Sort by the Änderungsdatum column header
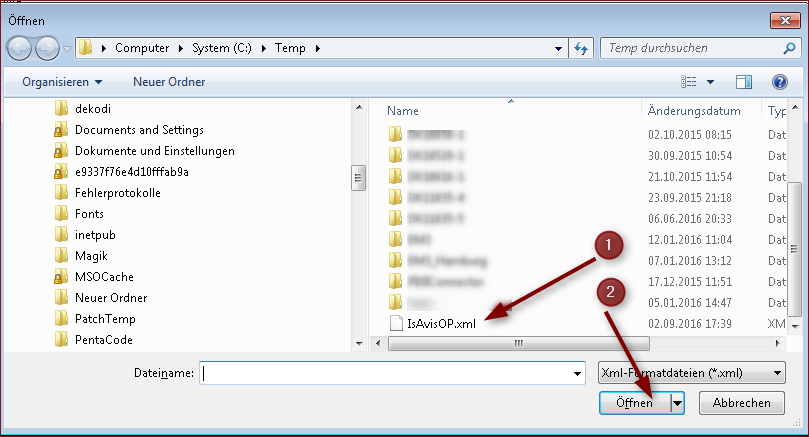This screenshot has width=809, height=437. (x=694, y=111)
